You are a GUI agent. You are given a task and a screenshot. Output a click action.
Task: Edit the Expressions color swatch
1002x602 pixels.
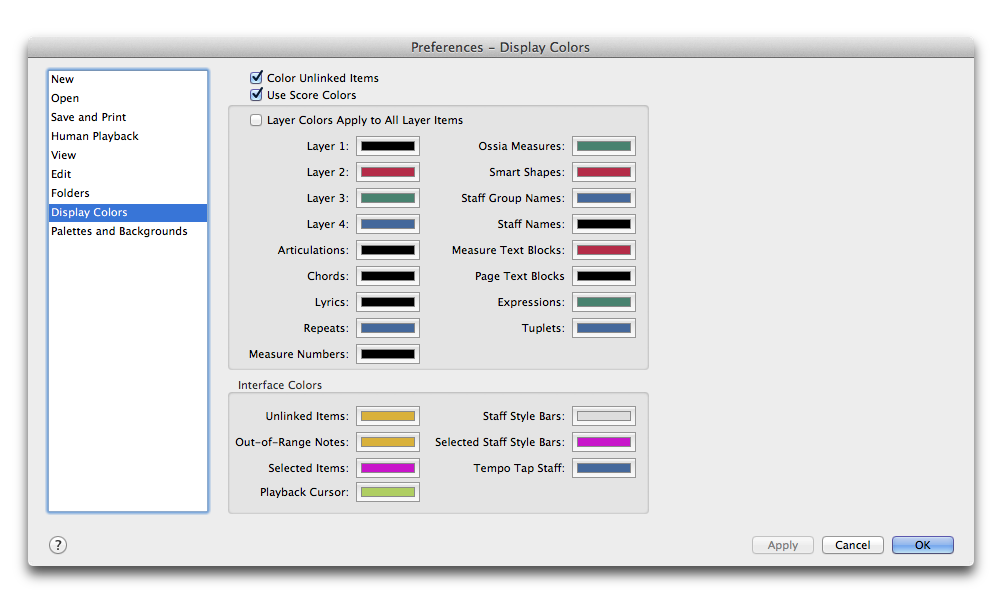[x=604, y=302]
